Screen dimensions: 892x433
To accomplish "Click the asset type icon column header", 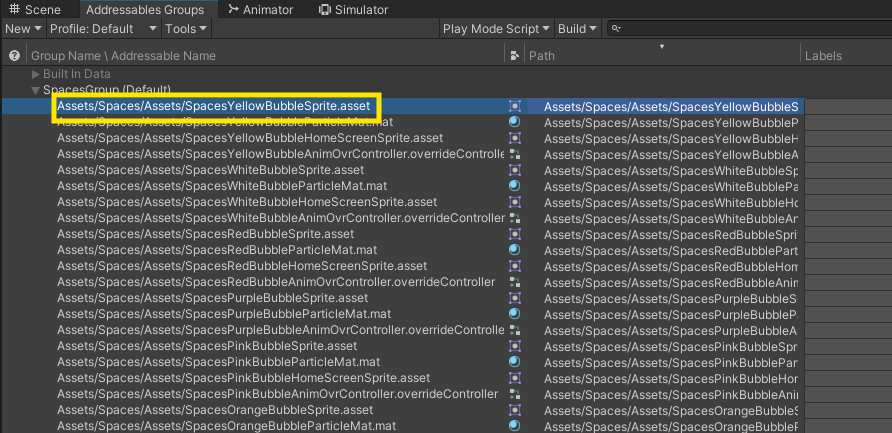I will pyautogui.click(x=514, y=56).
